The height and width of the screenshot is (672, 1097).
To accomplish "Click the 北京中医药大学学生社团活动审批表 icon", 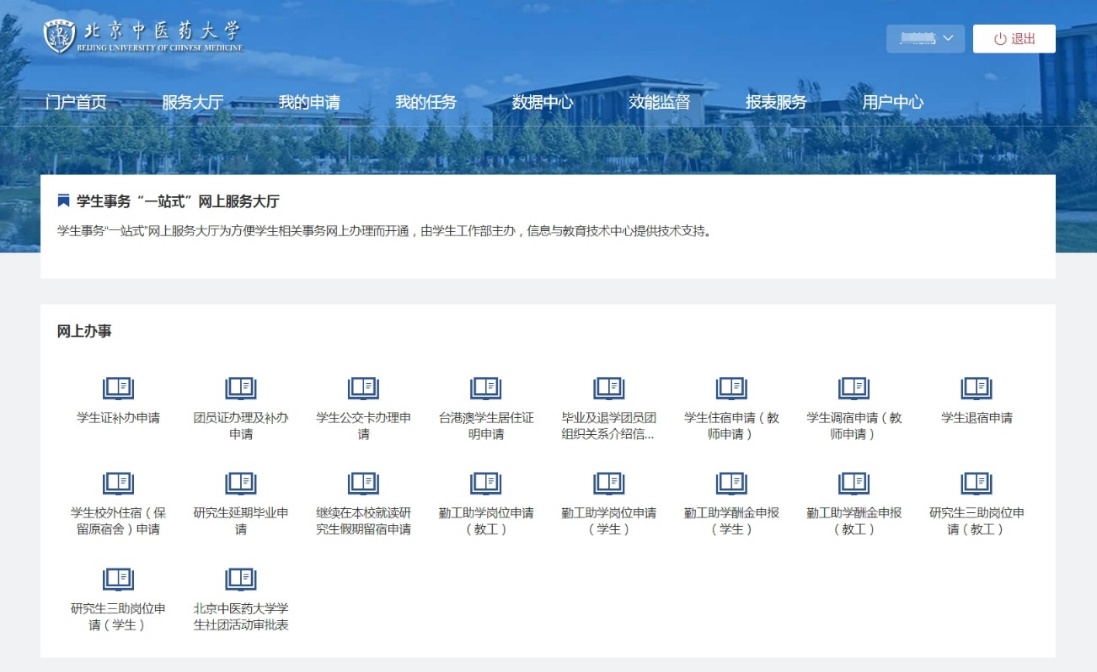I will click(x=241, y=579).
